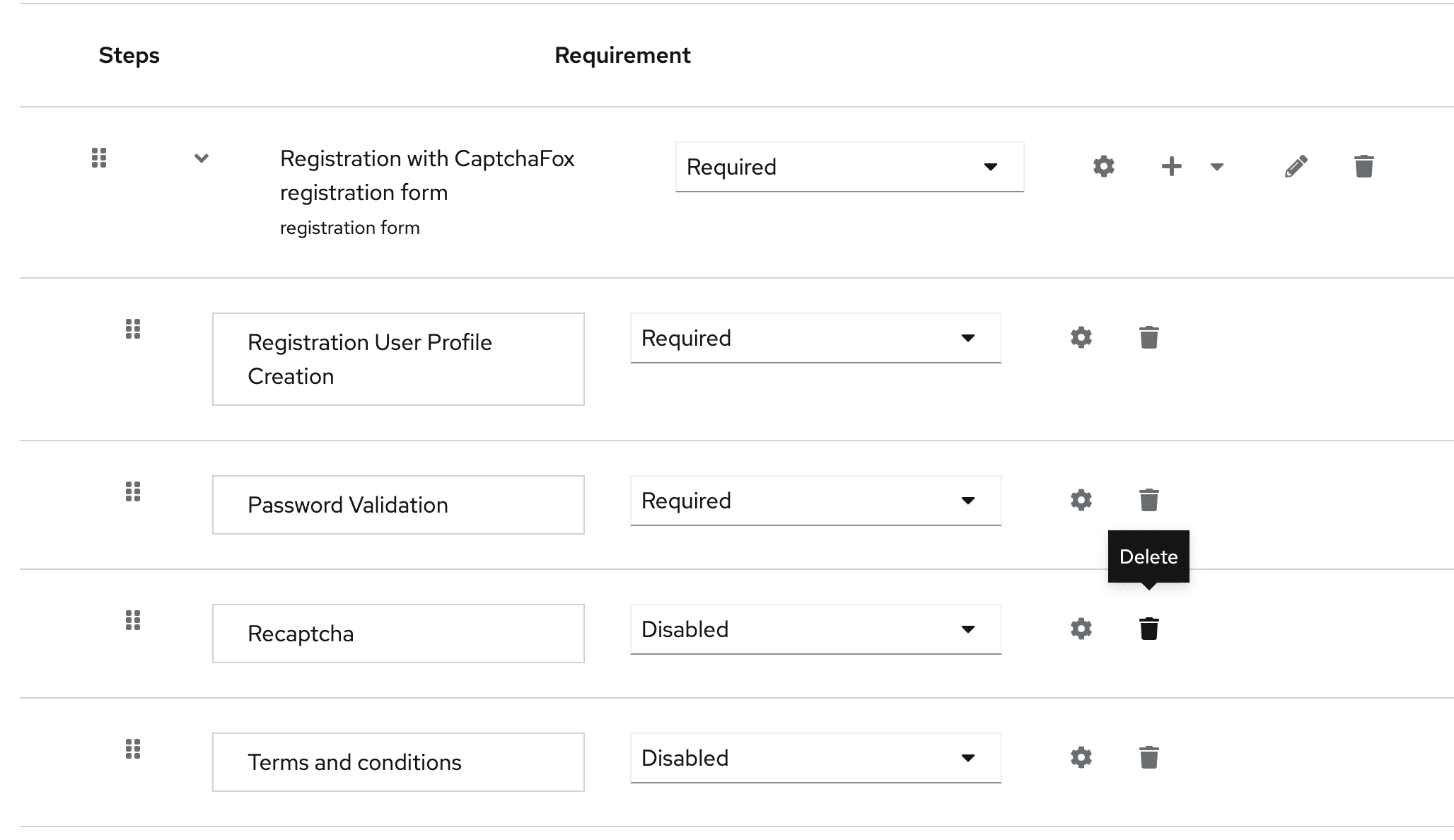Delete the Recaptcha step
This screenshot has height=840, width=1454.
tap(1148, 629)
